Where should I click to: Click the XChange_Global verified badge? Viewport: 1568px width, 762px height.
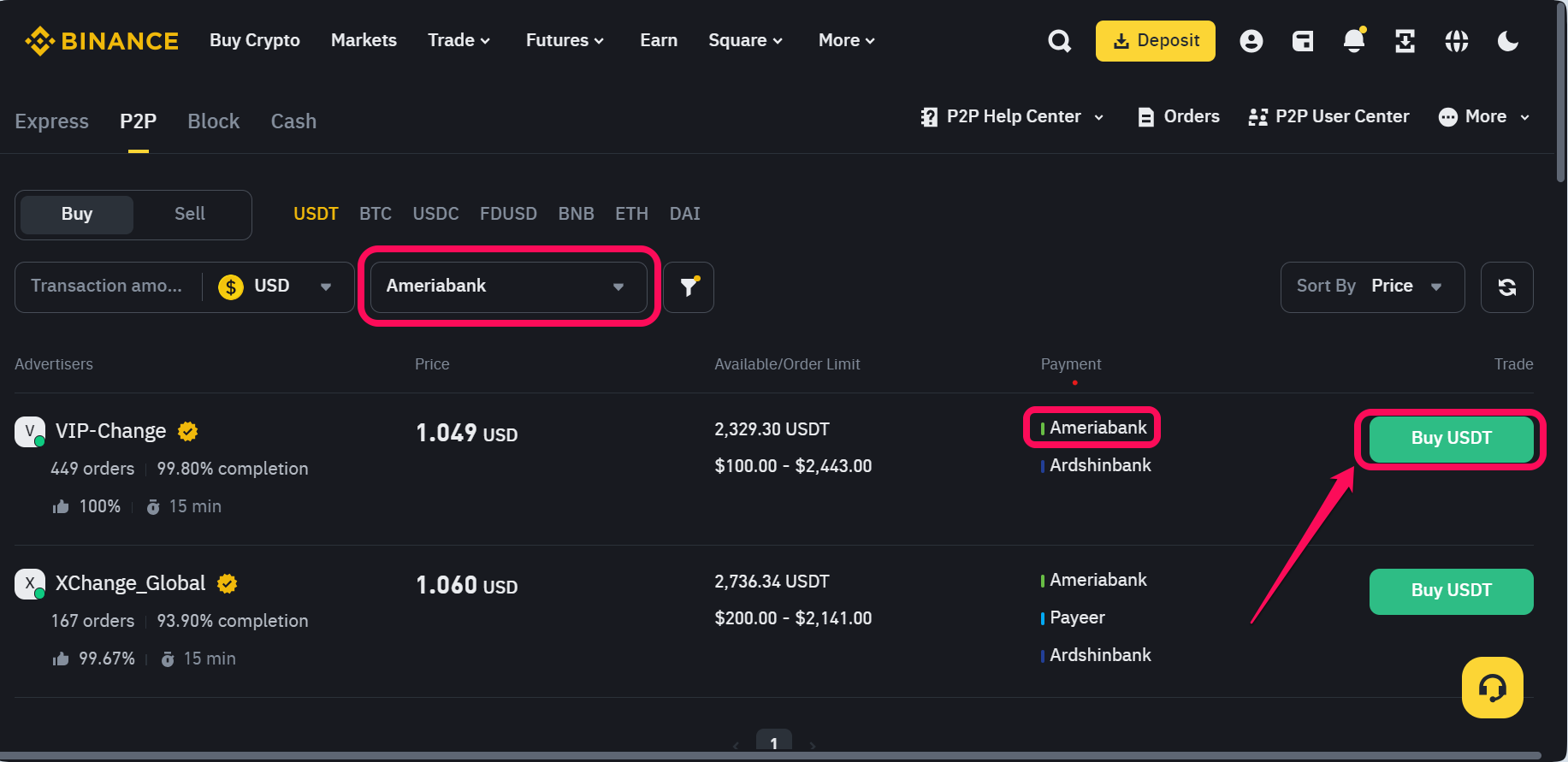(228, 584)
